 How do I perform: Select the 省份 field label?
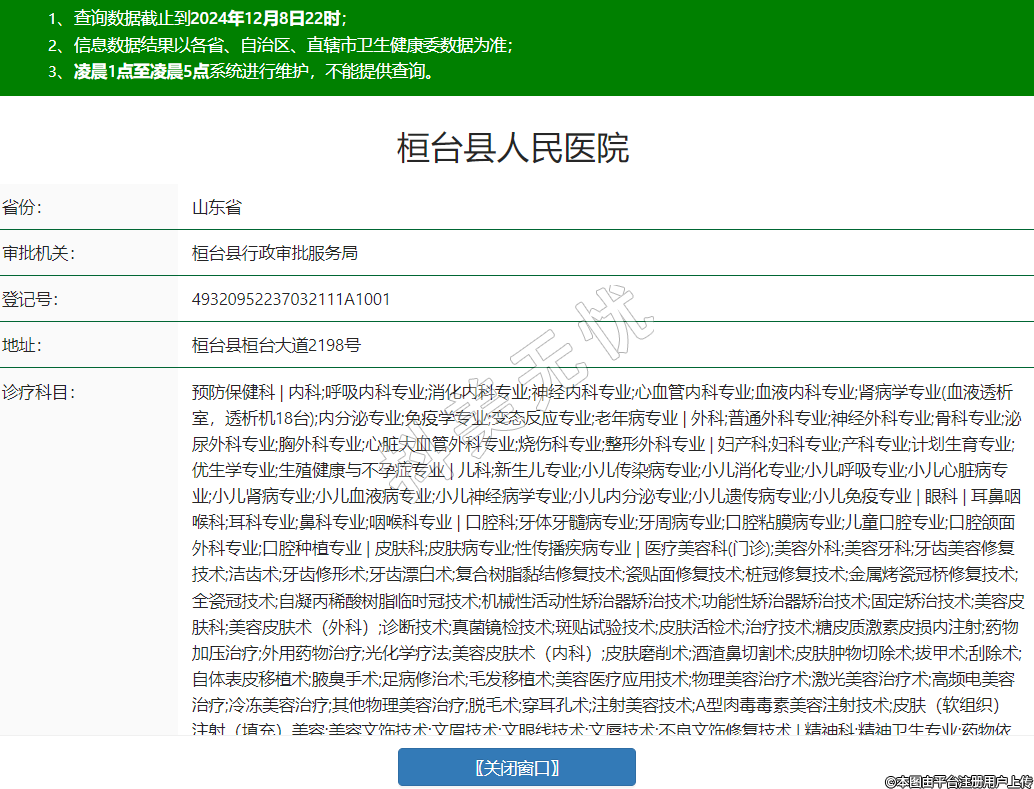[22, 208]
